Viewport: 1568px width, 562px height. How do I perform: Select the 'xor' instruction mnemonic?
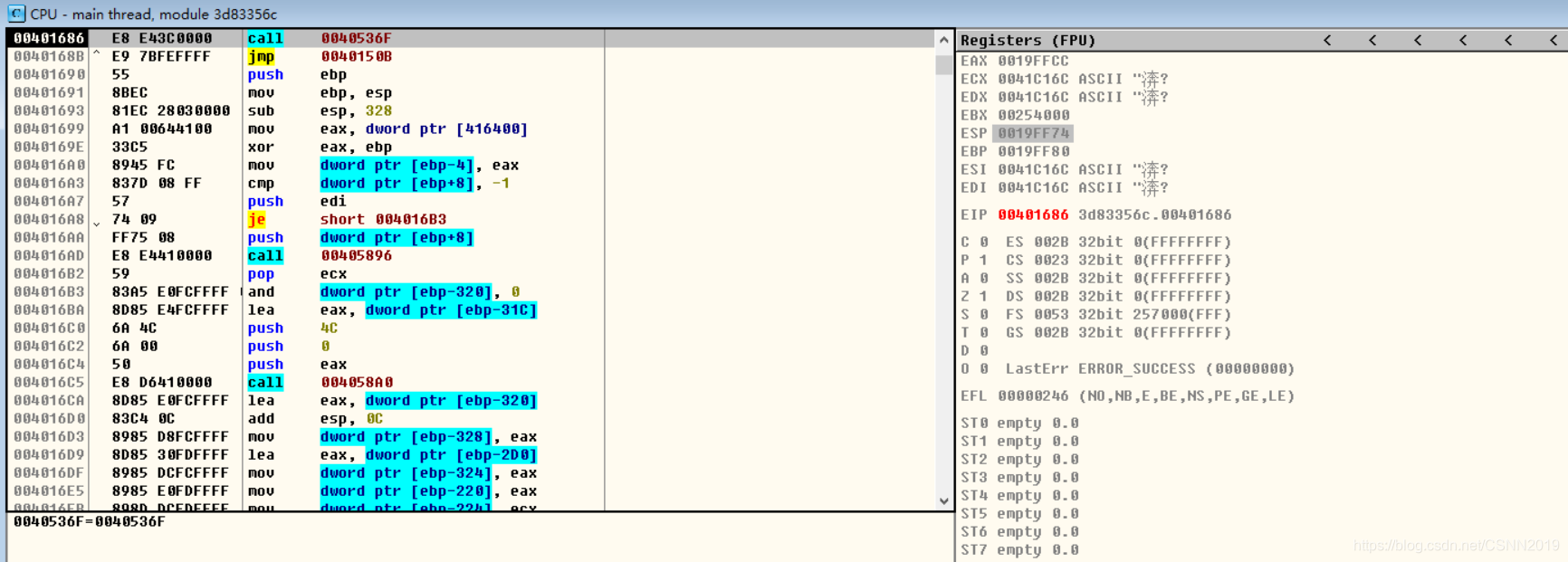tap(261, 147)
